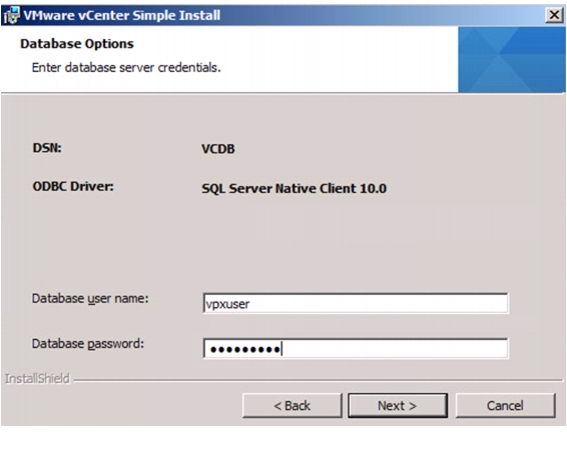Cancel the vCenter installation
This screenshot has height=460, width=567.
tap(505, 405)
